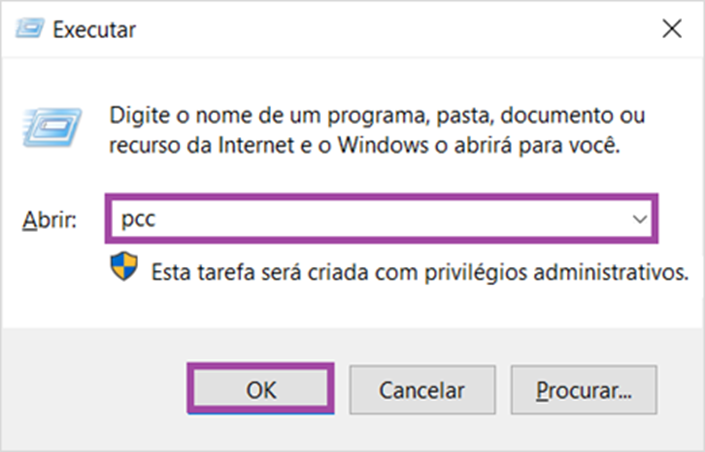
Task: Click the Executar title text
Action: click(x=94, y=30)
